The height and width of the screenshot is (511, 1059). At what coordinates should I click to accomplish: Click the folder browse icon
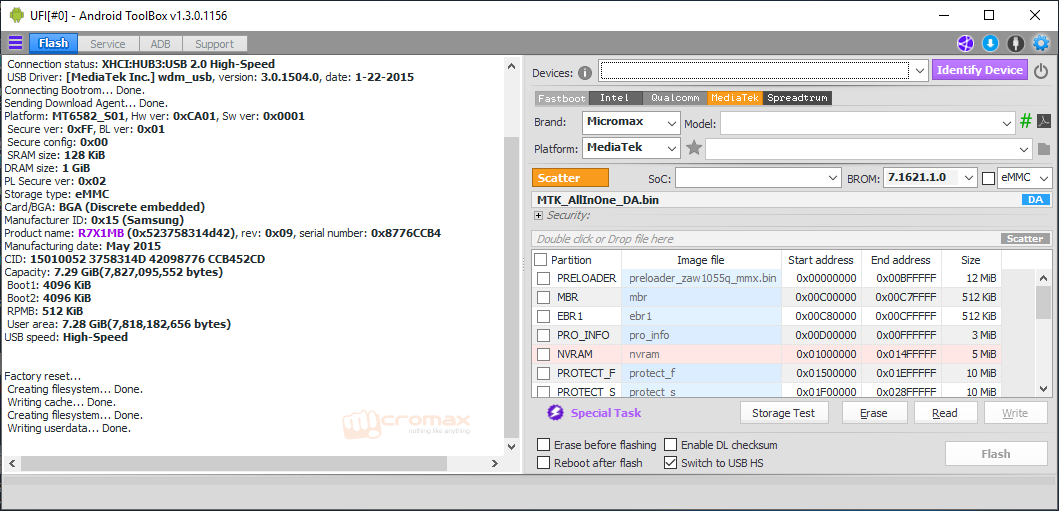pos(1044,149)
